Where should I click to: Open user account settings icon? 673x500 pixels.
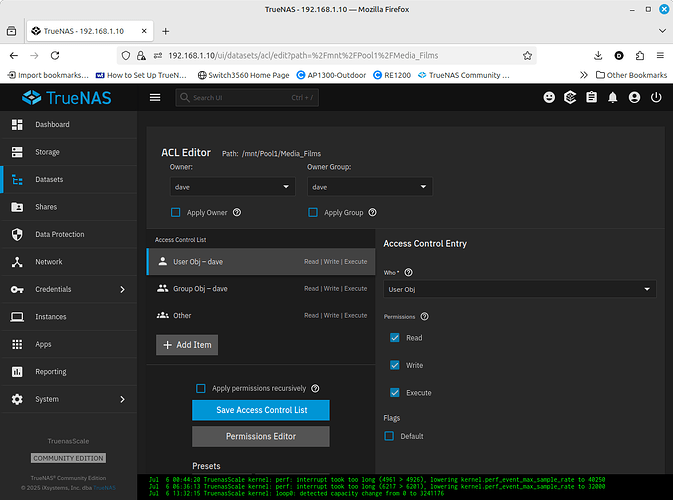click(x=634, y=97)
